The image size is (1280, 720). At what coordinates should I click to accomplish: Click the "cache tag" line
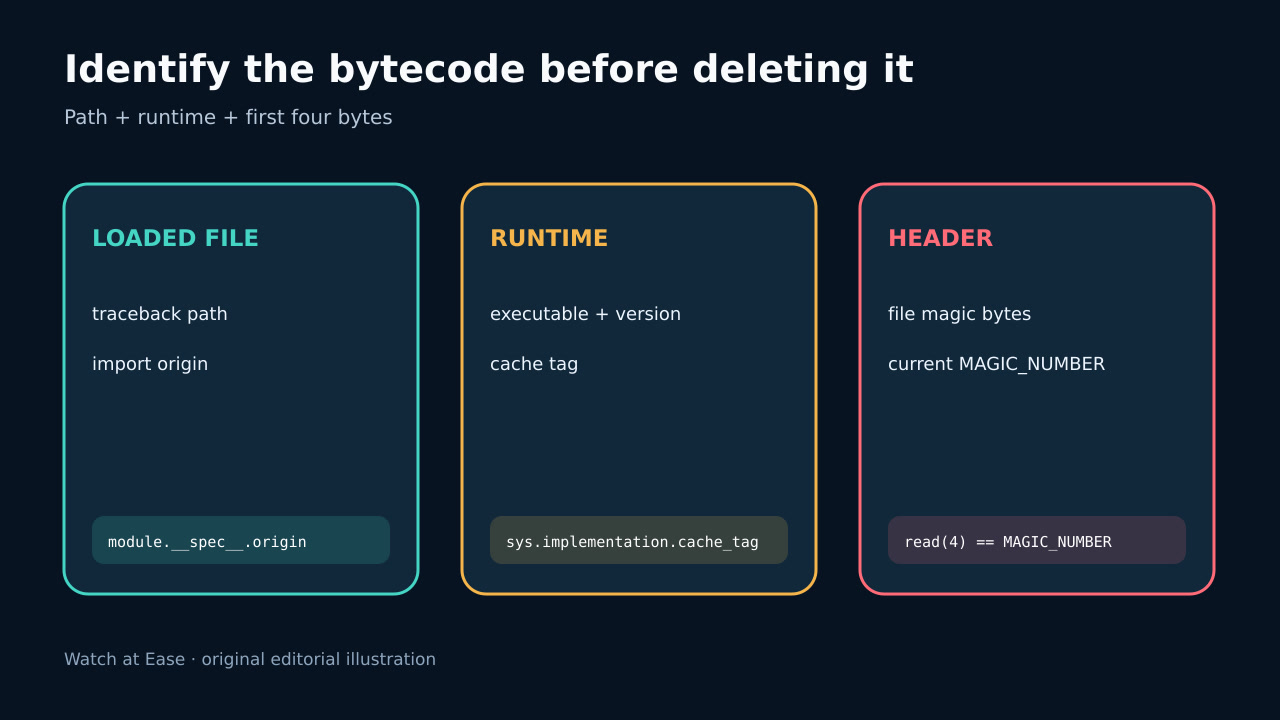click(534, 364)
